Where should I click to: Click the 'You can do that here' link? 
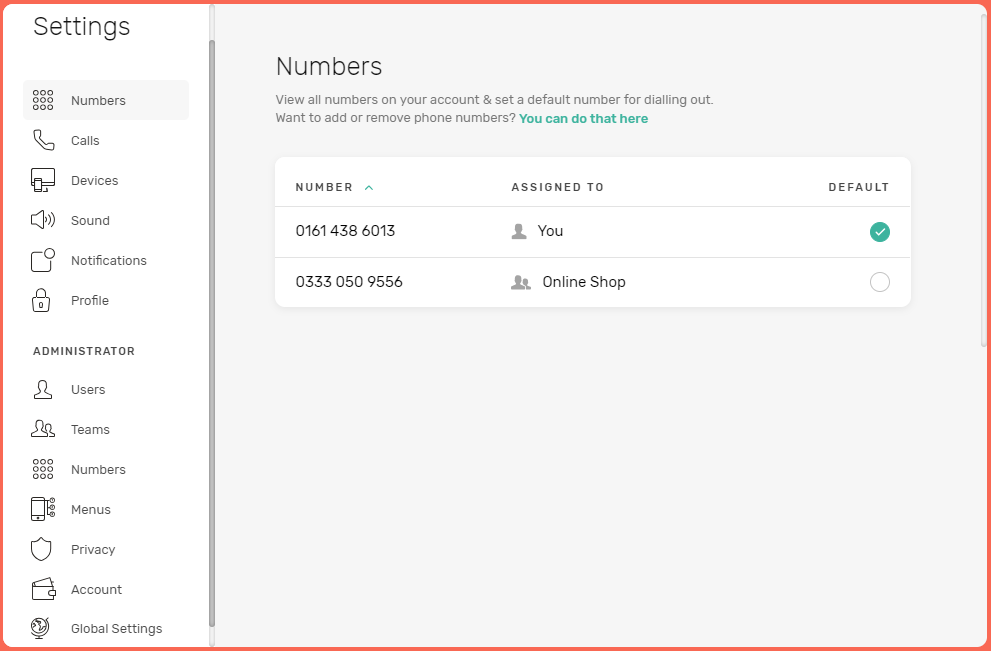point(583,117)
